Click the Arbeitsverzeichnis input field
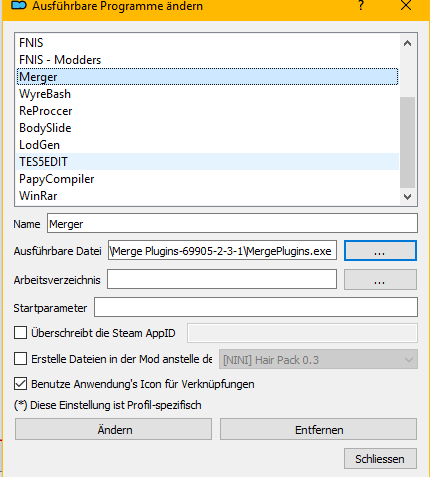 tap(222, 279)
